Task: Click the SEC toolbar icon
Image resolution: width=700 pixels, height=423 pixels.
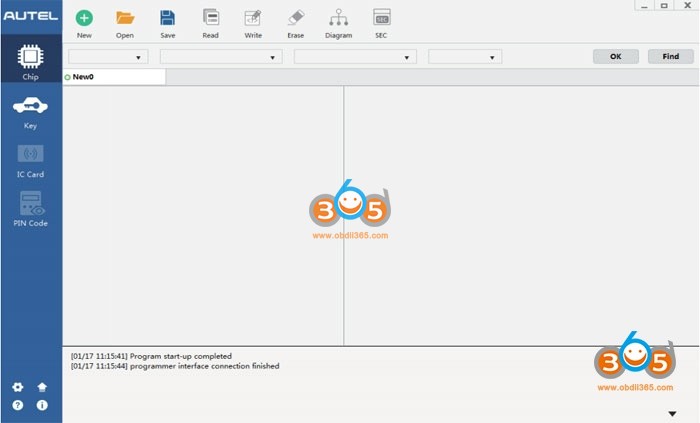Action: click(381, 18)
